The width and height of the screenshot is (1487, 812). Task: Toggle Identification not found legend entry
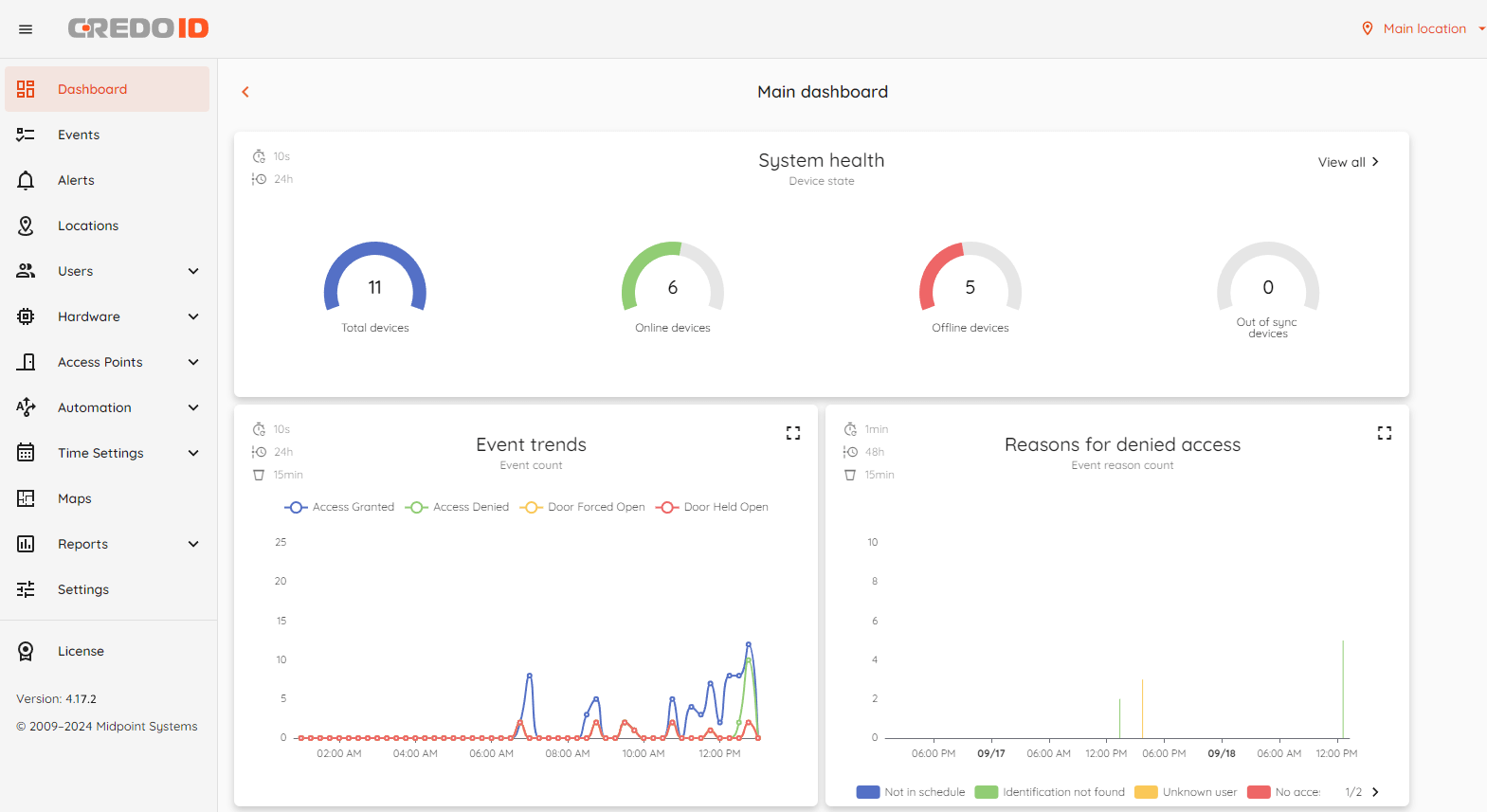click(1050, 792)
